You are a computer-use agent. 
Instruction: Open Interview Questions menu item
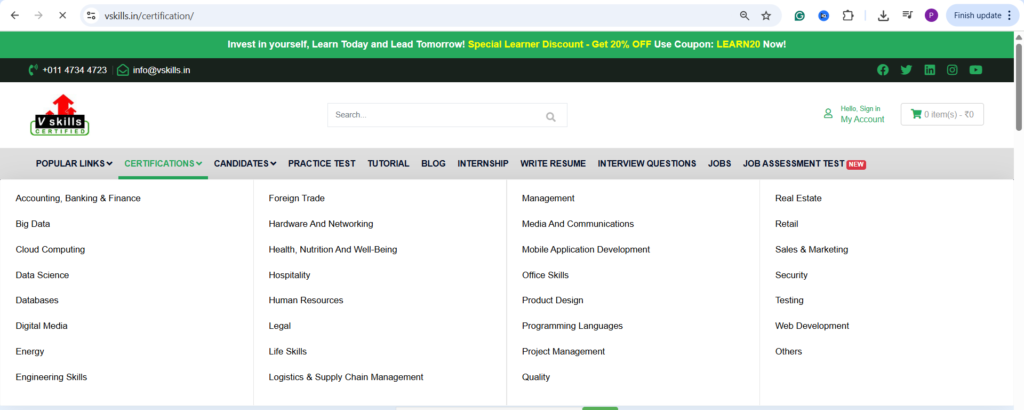(647, 164)
